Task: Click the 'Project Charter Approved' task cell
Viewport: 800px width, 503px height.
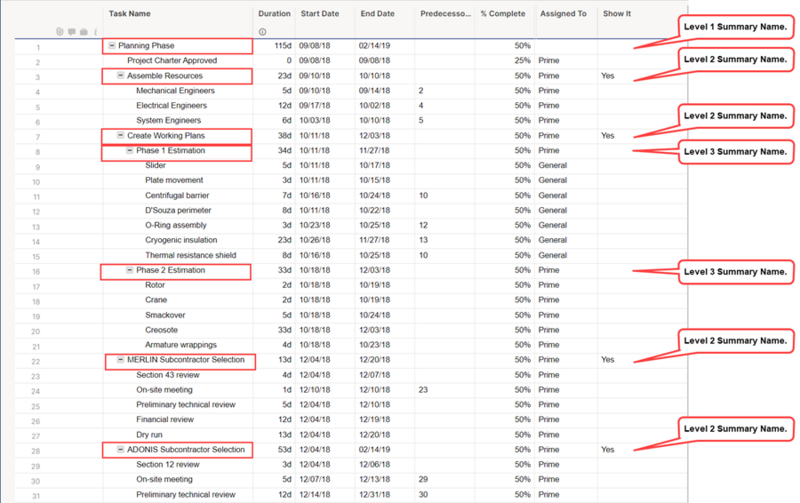Action: point(172,60)
